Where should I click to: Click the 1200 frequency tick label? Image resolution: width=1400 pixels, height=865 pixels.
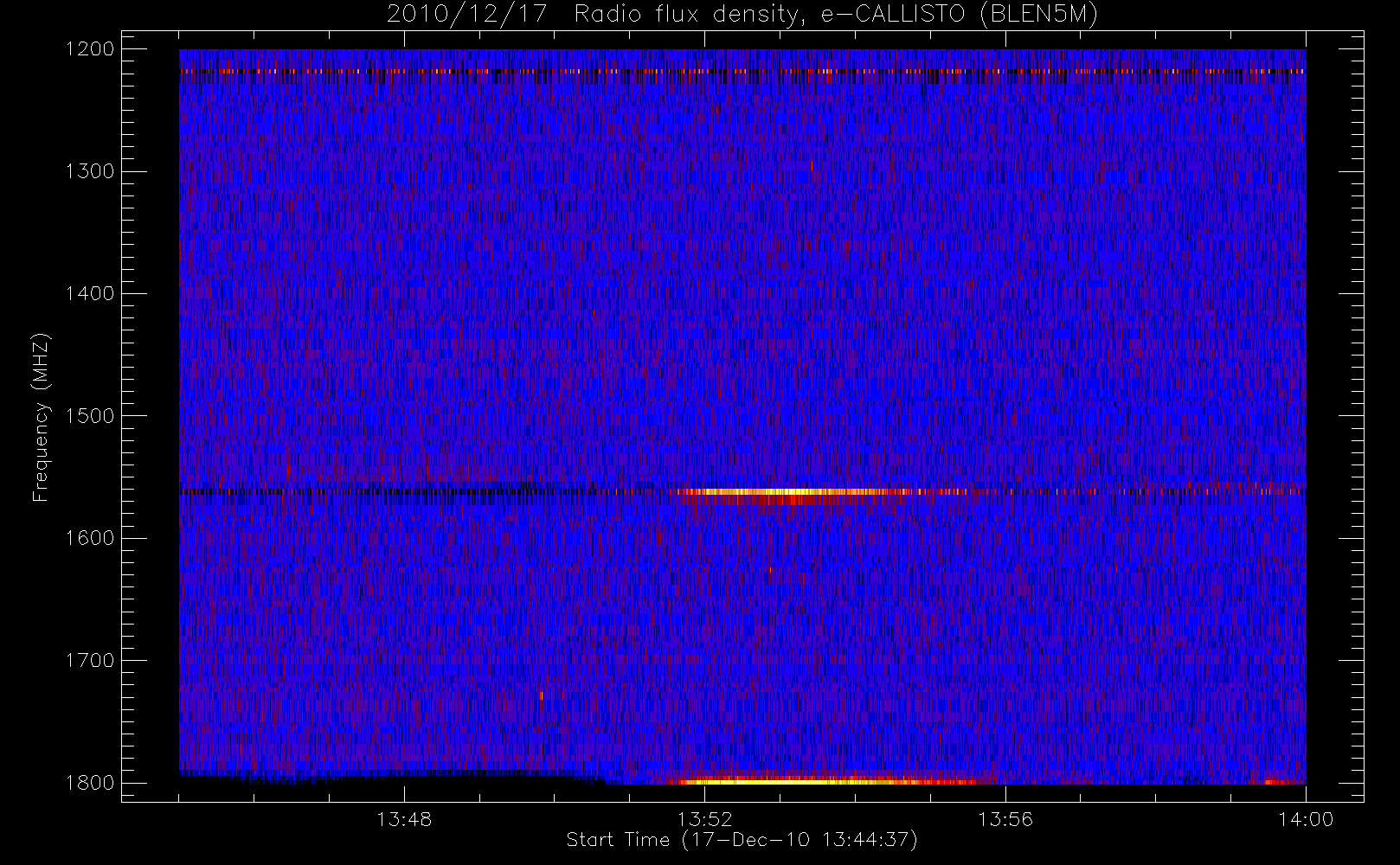pos(90,49)
